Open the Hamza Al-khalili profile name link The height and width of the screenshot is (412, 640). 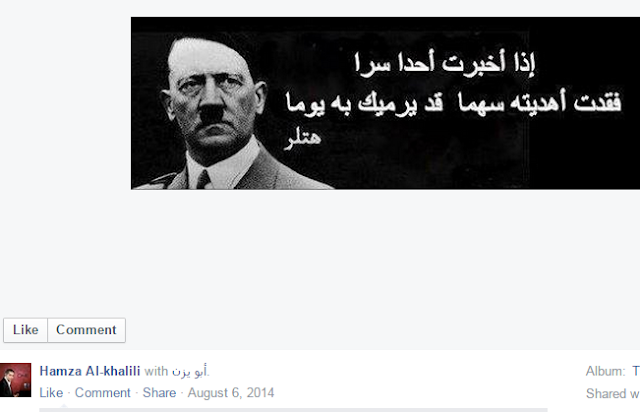(90, 371)
